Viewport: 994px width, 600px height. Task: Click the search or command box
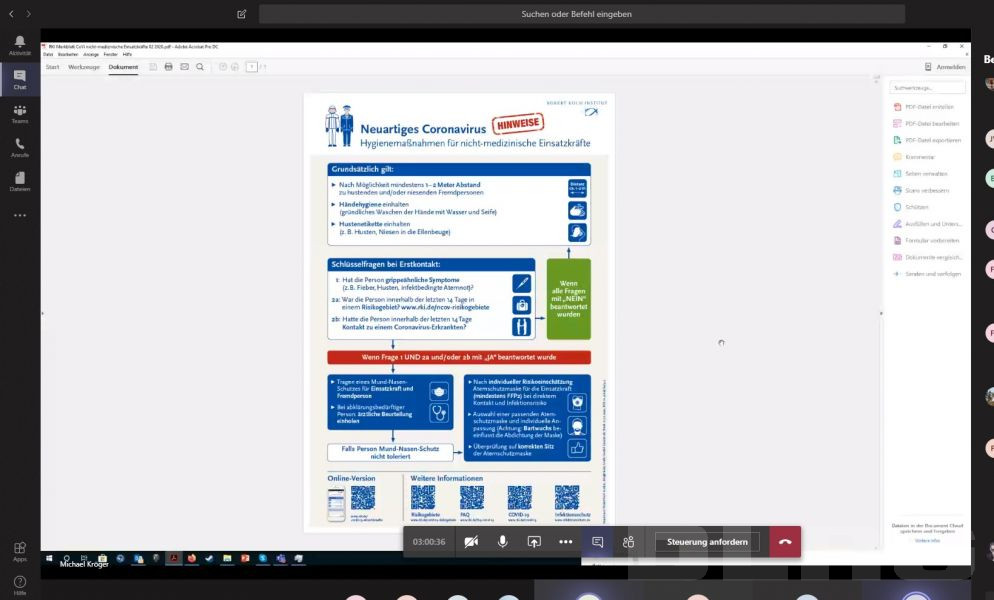pos(581,14)
